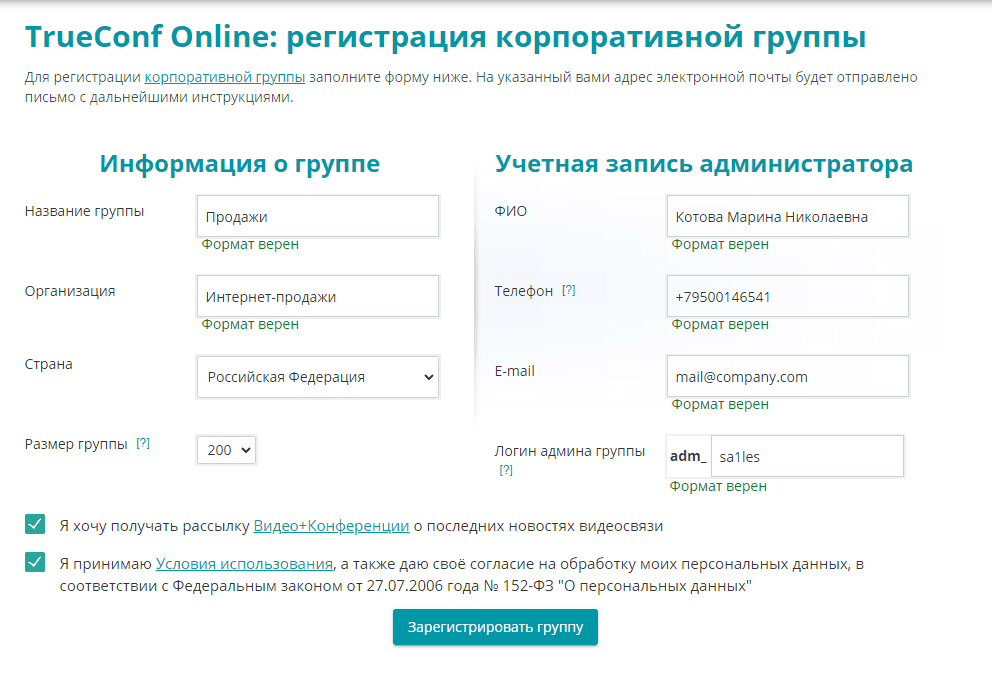Click the TrueConf Online page title
The height and width of the screenshot is (700, 992).
tap(445, 37)
